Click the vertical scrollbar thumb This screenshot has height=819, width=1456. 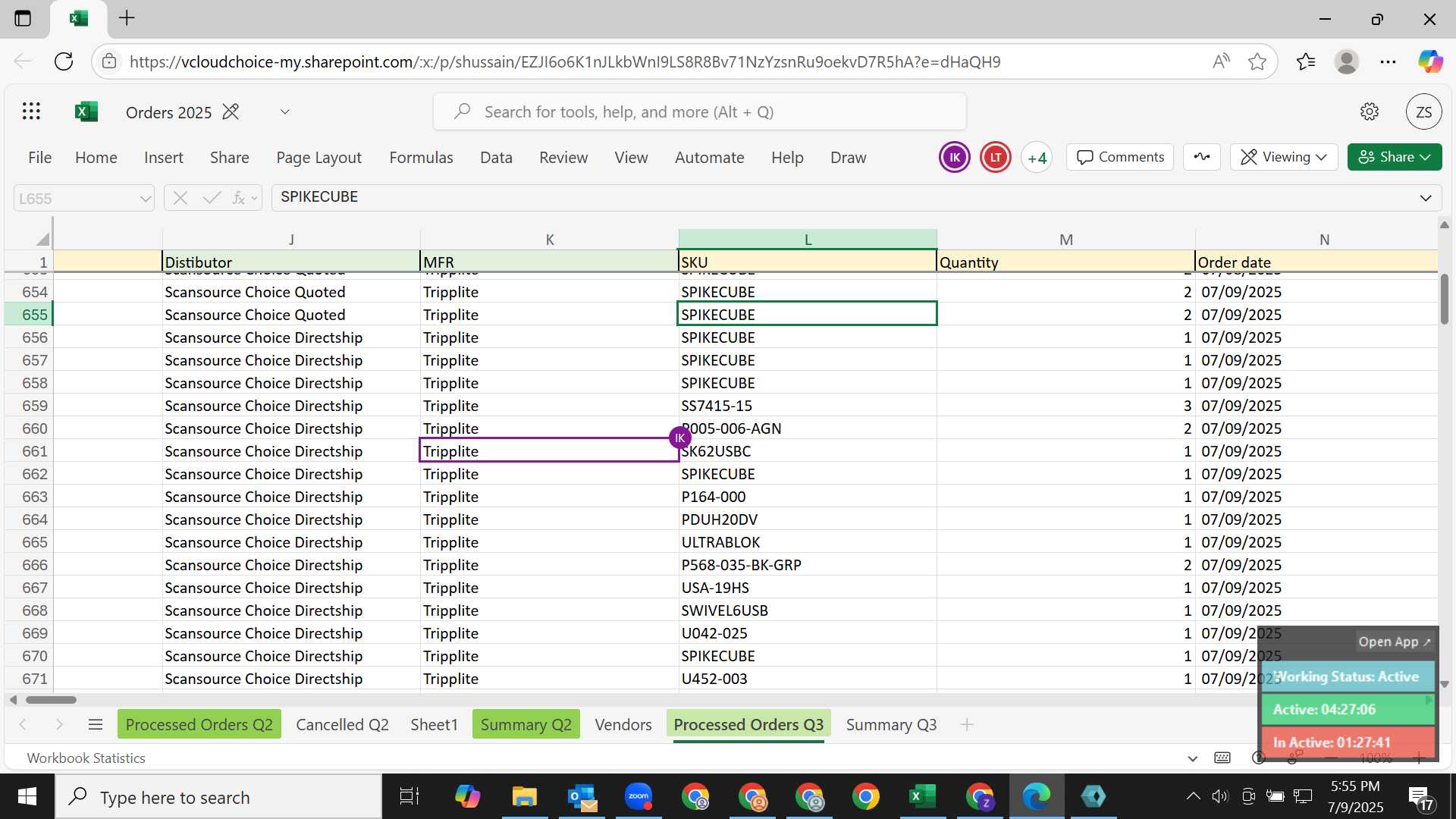(1445, 299)
